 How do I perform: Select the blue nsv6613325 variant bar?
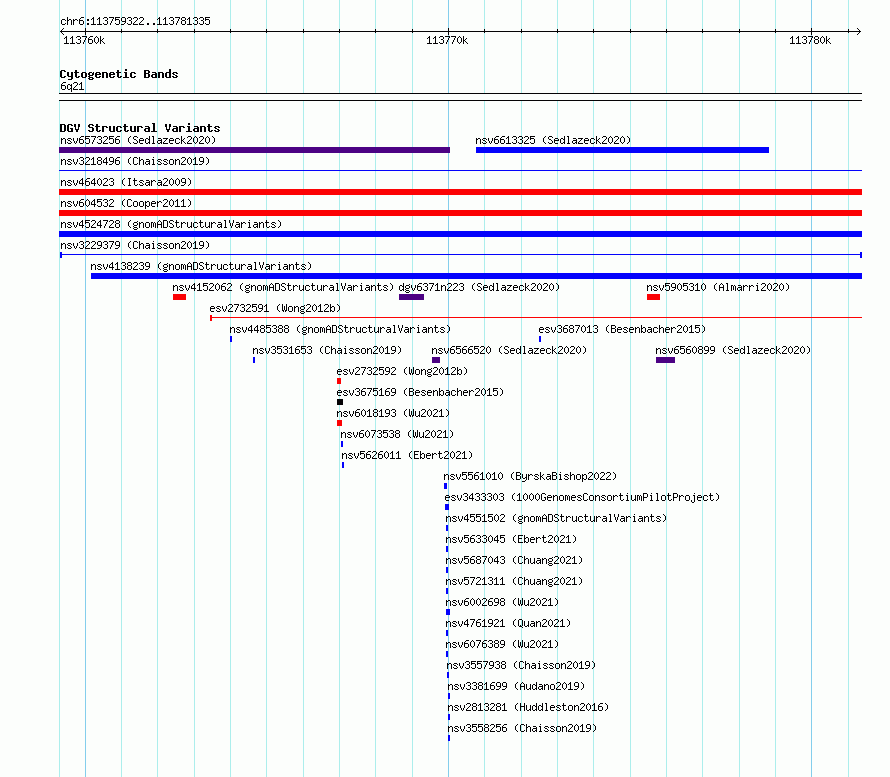(x=622, y=150)
